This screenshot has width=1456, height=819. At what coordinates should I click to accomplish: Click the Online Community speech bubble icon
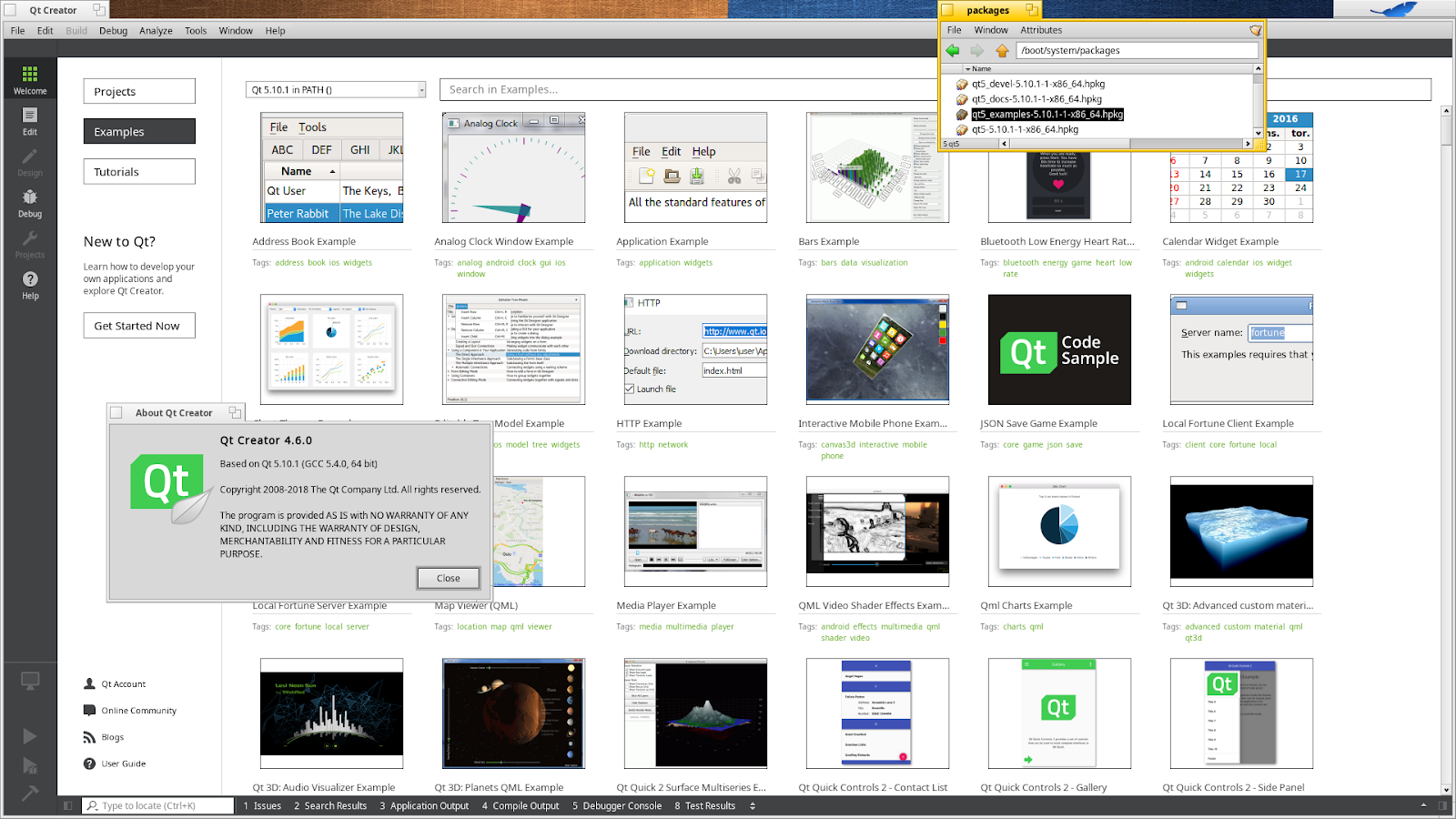pos(89,710)
